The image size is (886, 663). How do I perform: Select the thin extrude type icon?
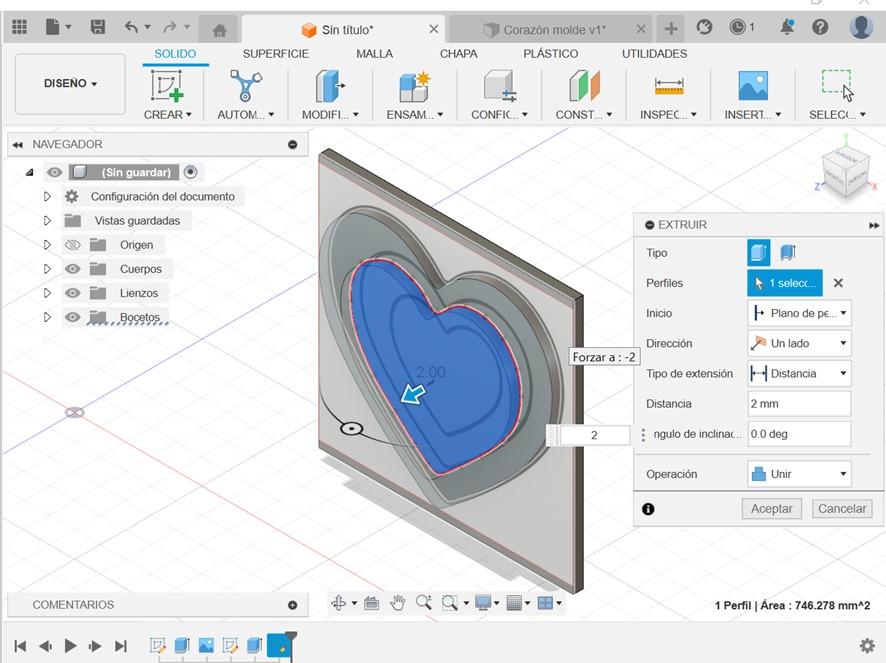click(x=788, y=253)
